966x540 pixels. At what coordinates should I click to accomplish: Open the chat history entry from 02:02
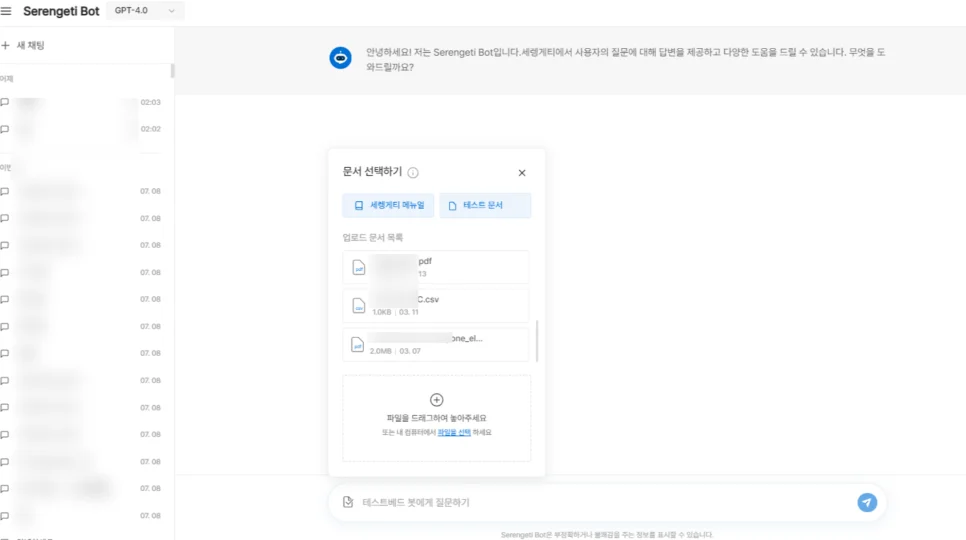[81, 129]
